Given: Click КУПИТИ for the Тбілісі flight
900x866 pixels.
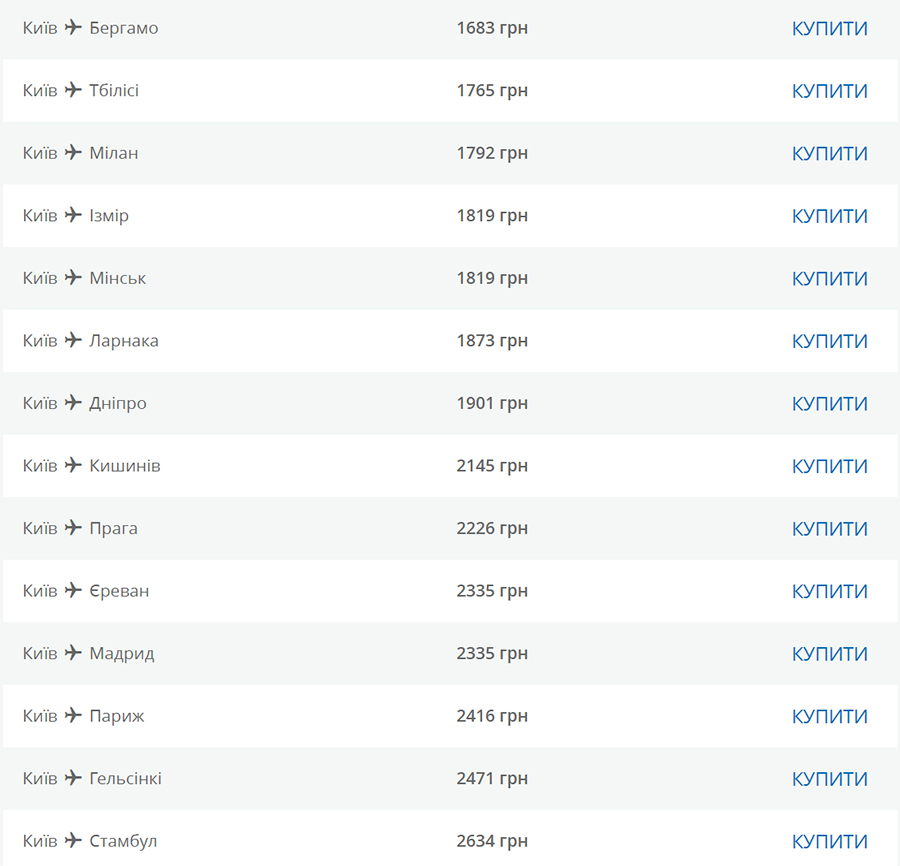Looking at the screenshot, I should [829, 91].
